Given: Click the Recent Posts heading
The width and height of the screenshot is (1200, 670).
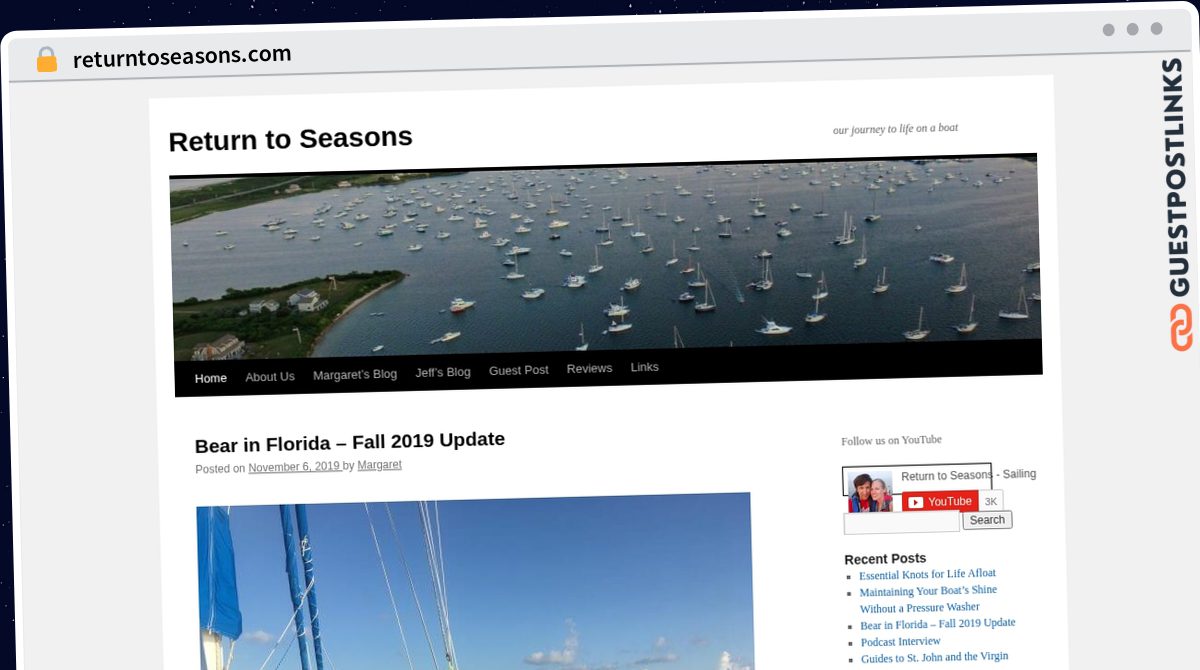Looking at the screenshot, I should click(885, 558).
